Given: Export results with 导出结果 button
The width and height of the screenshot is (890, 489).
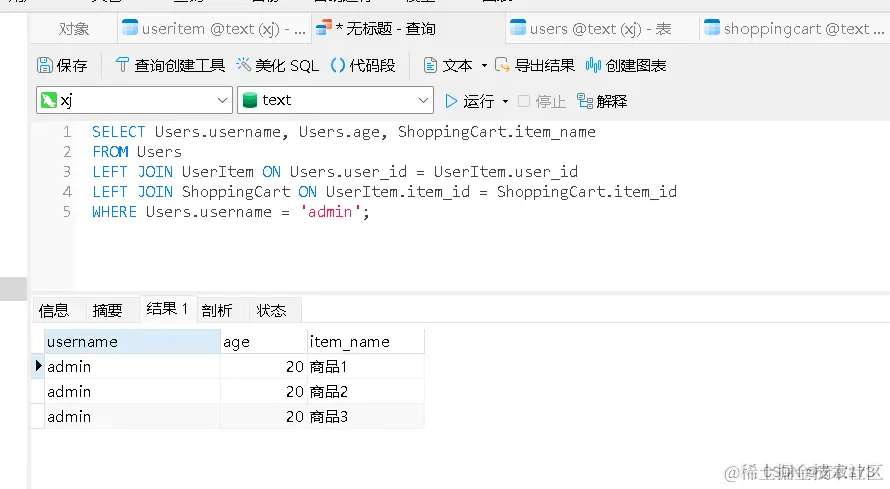Looking at the screenshot, I should point(535,65).
